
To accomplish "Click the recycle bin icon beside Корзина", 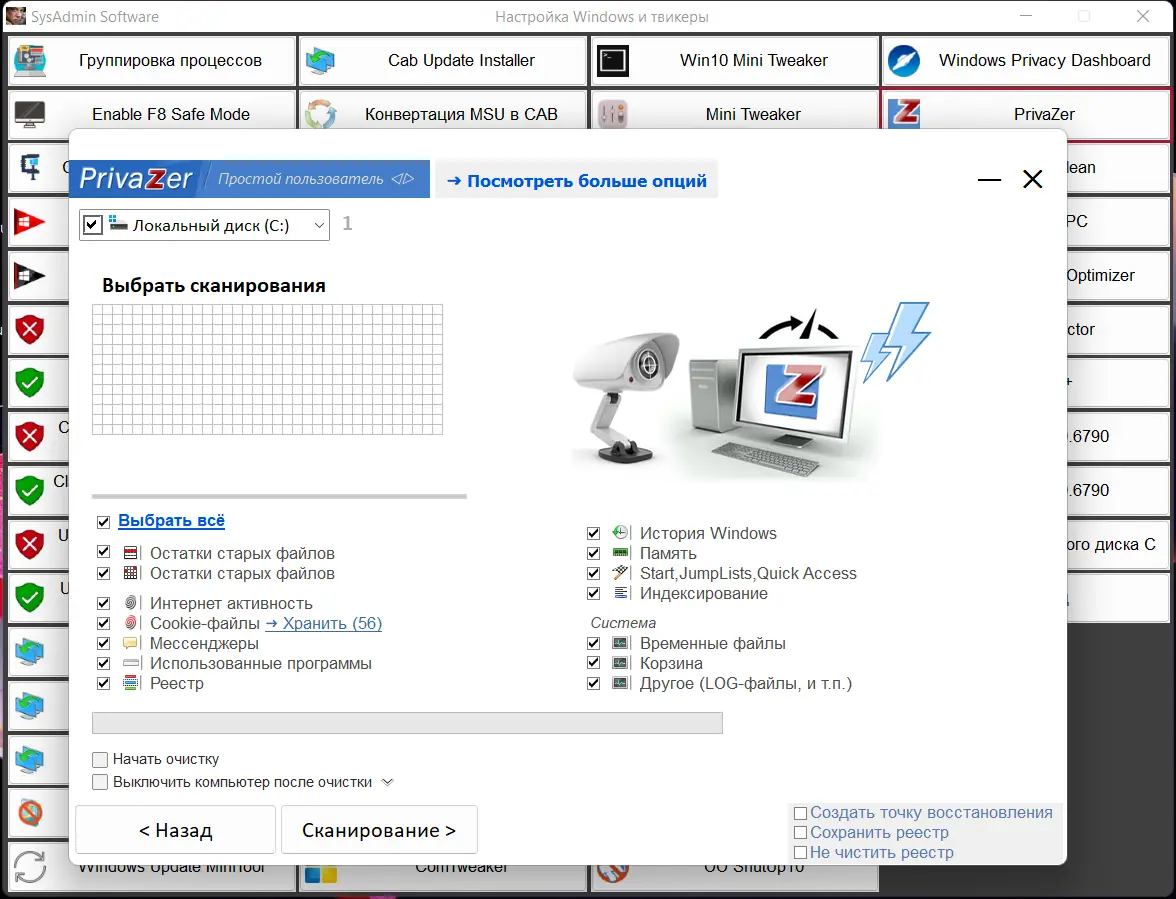I will click(x=621, y=663).
